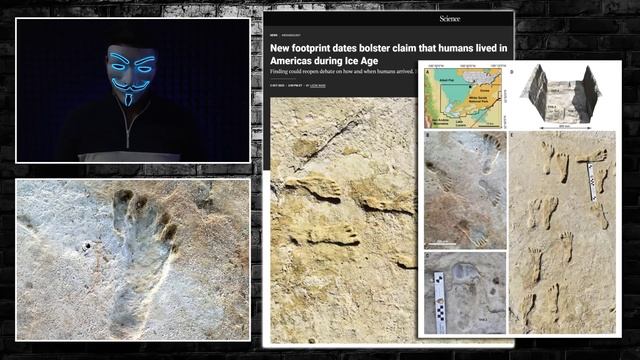Click figure panel C with vertical scale bar

pyautogui.click(x=465, y=293)
